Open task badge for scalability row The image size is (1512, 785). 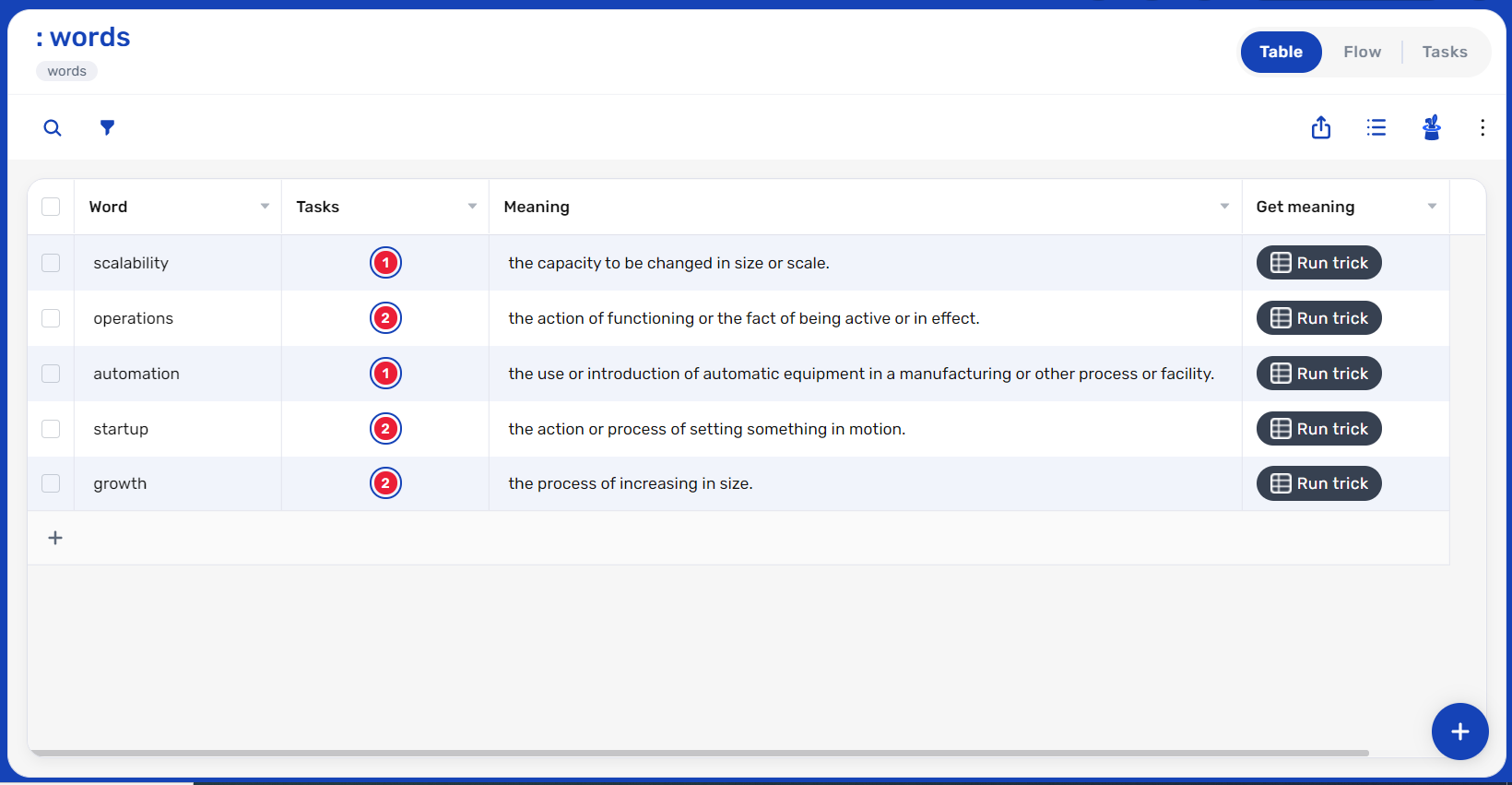[385, 263]
